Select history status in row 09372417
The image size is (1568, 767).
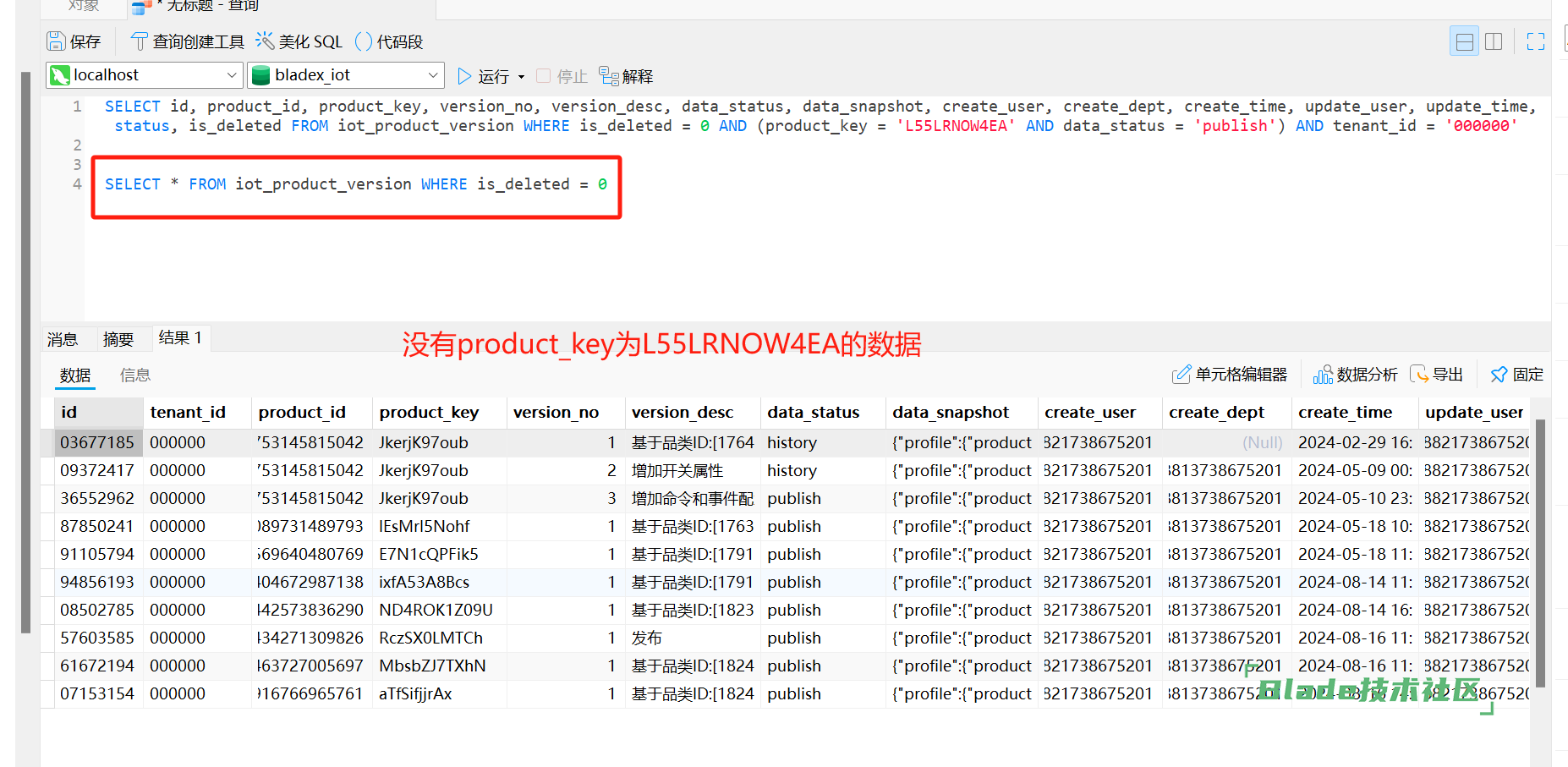click(x=823, y=470)
